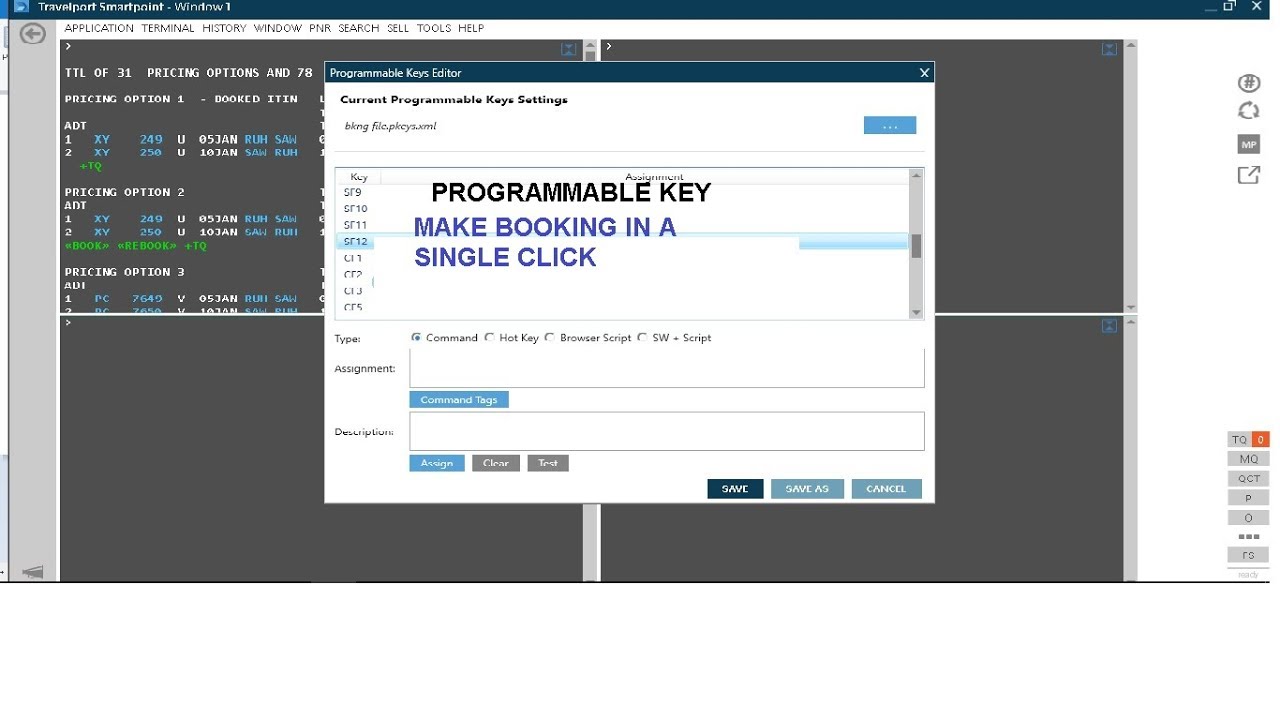Screen dimensions: 1280x720
Task: Click the pop-out external window icon
Action: (x=1248, y=175)
